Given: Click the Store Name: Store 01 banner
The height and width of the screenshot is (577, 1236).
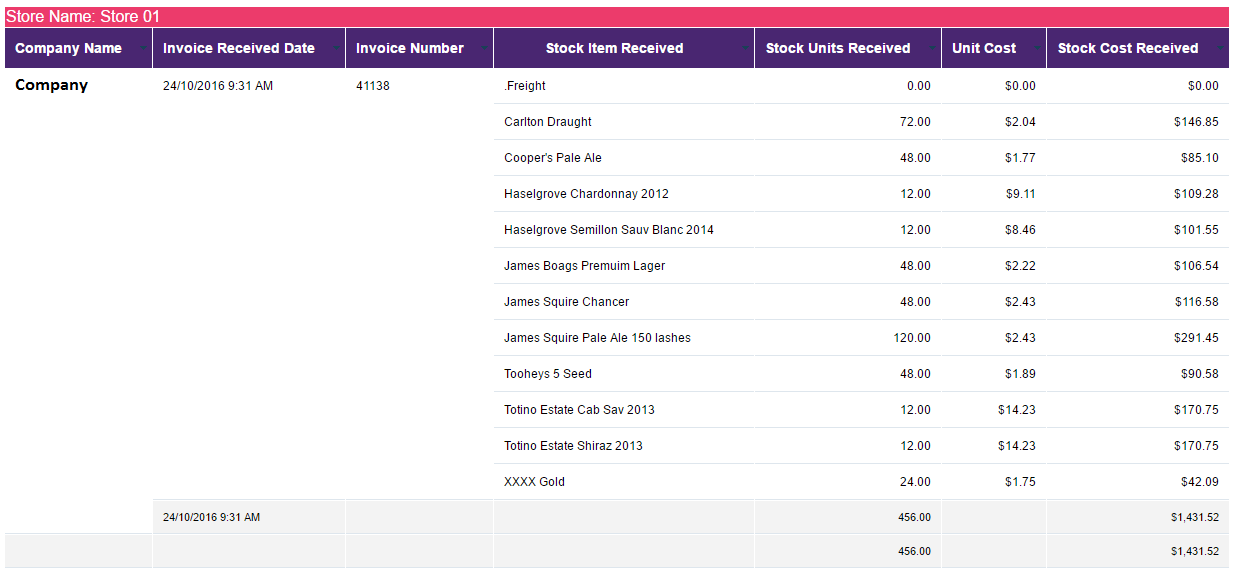Looking at the screenshot, I should point(617,17).
